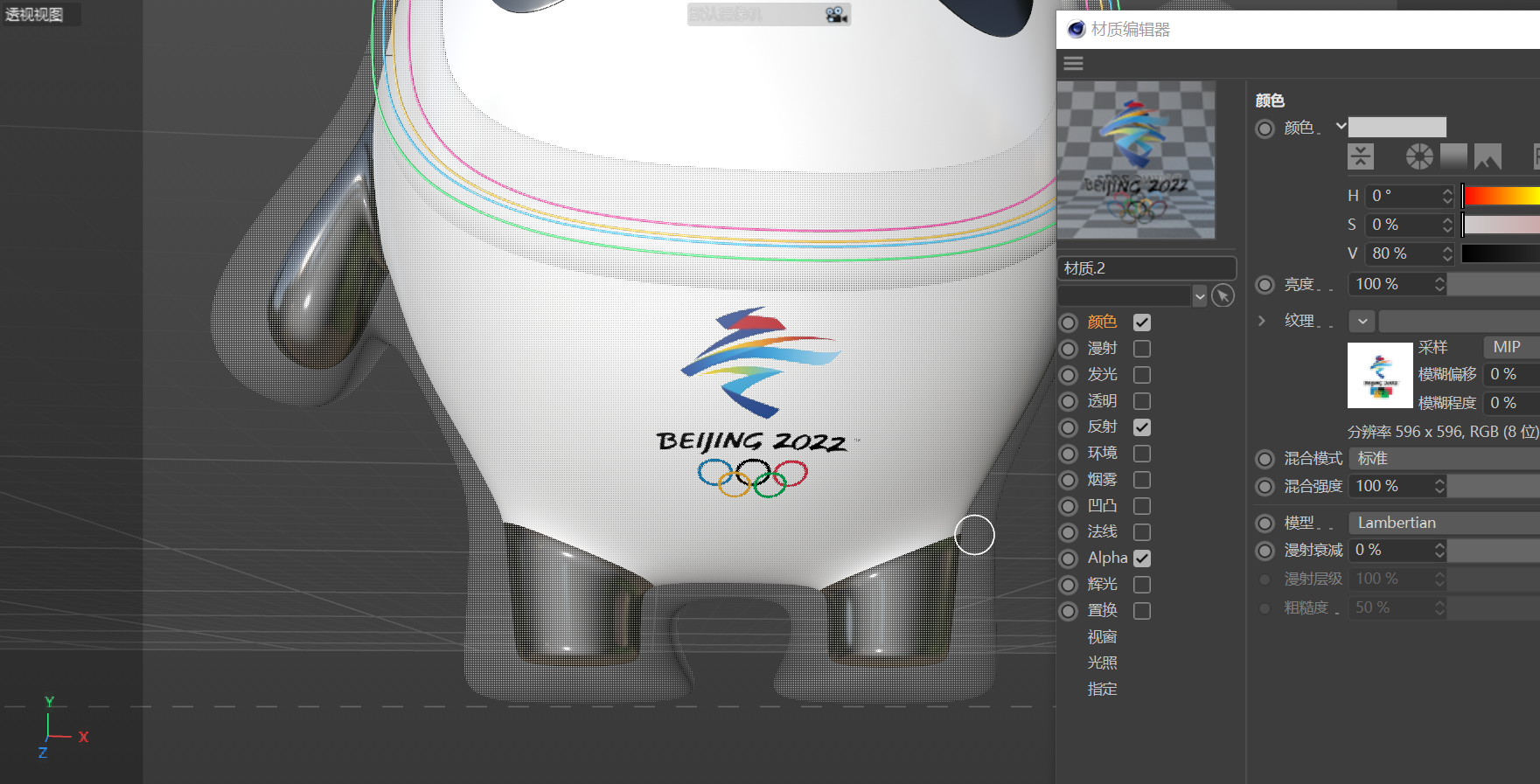Select the 发光 channel label
1540x784 pixels.
pyautogui.click(x=1102, y=374)
